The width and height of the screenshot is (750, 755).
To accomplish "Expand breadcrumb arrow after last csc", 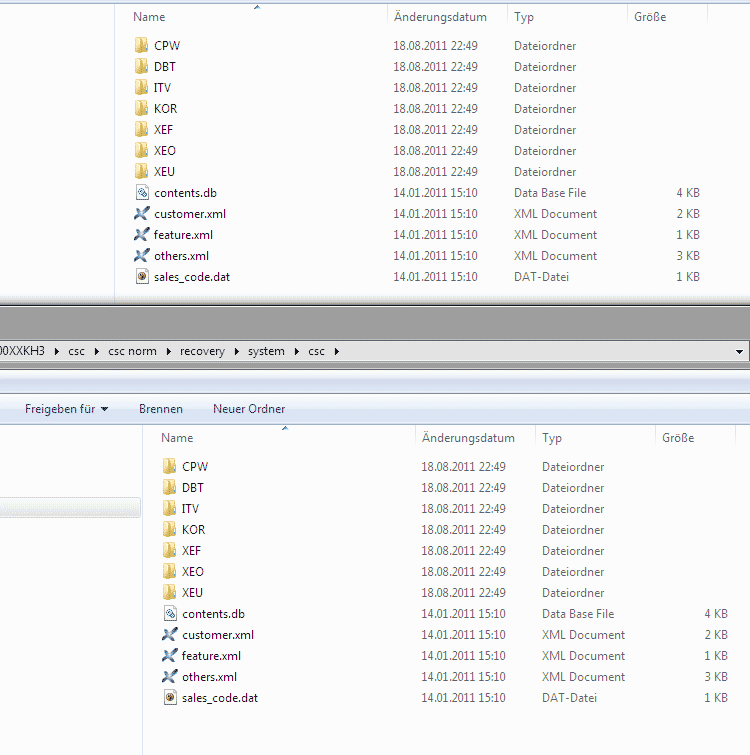I will (336, 351).
